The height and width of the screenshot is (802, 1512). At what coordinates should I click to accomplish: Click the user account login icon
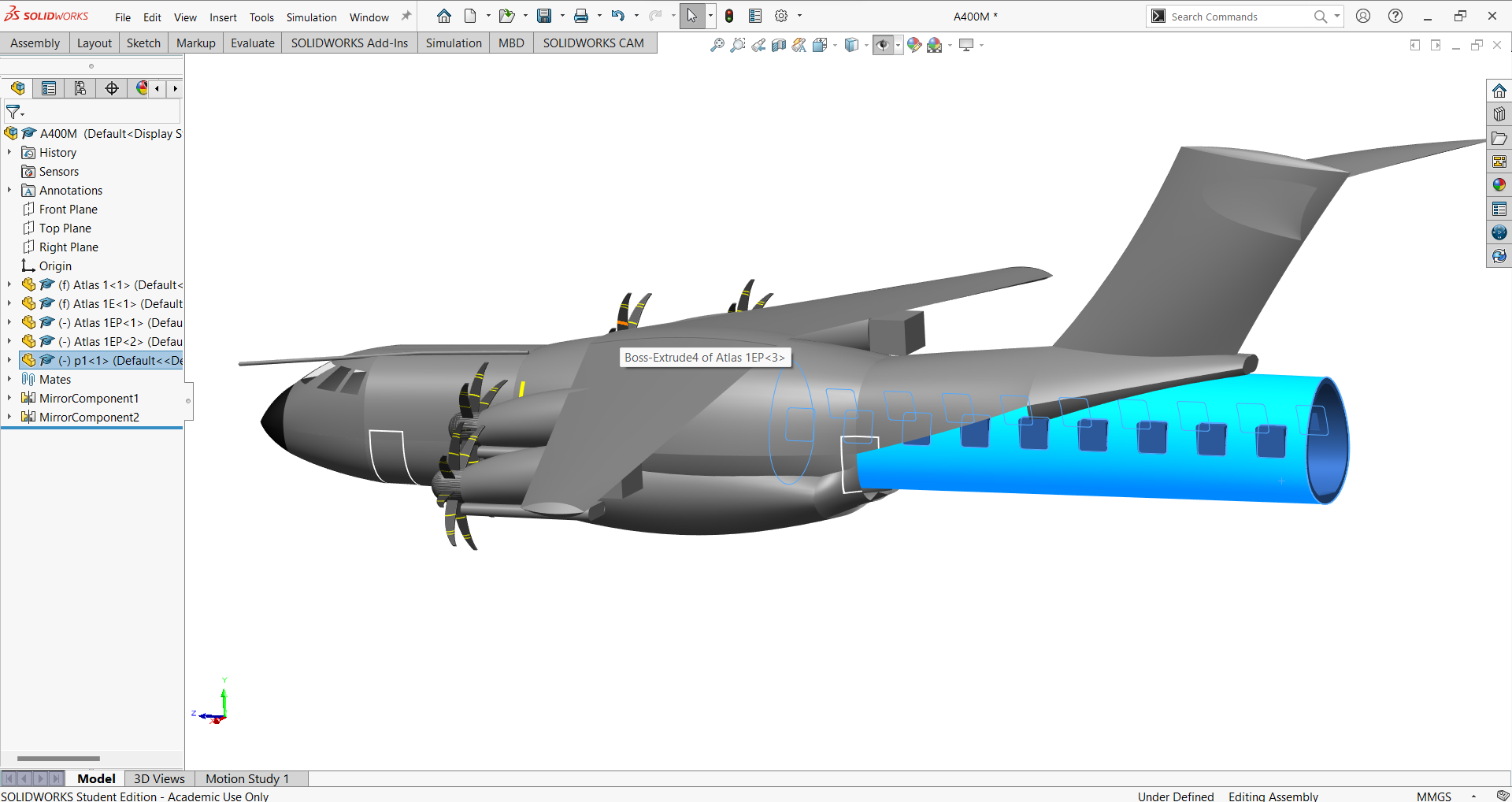[1363, 16]
